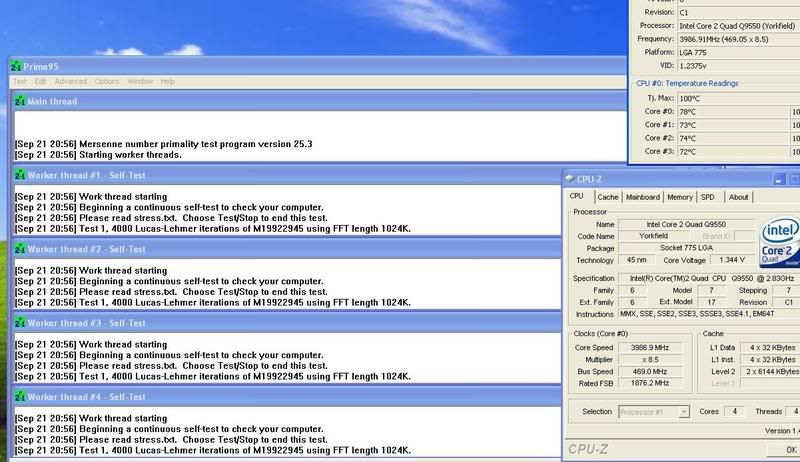Click the Tj. Max value 100°C
Viewport: 800px width, 462px height.
pyautogui.click(x=739, y=98)
